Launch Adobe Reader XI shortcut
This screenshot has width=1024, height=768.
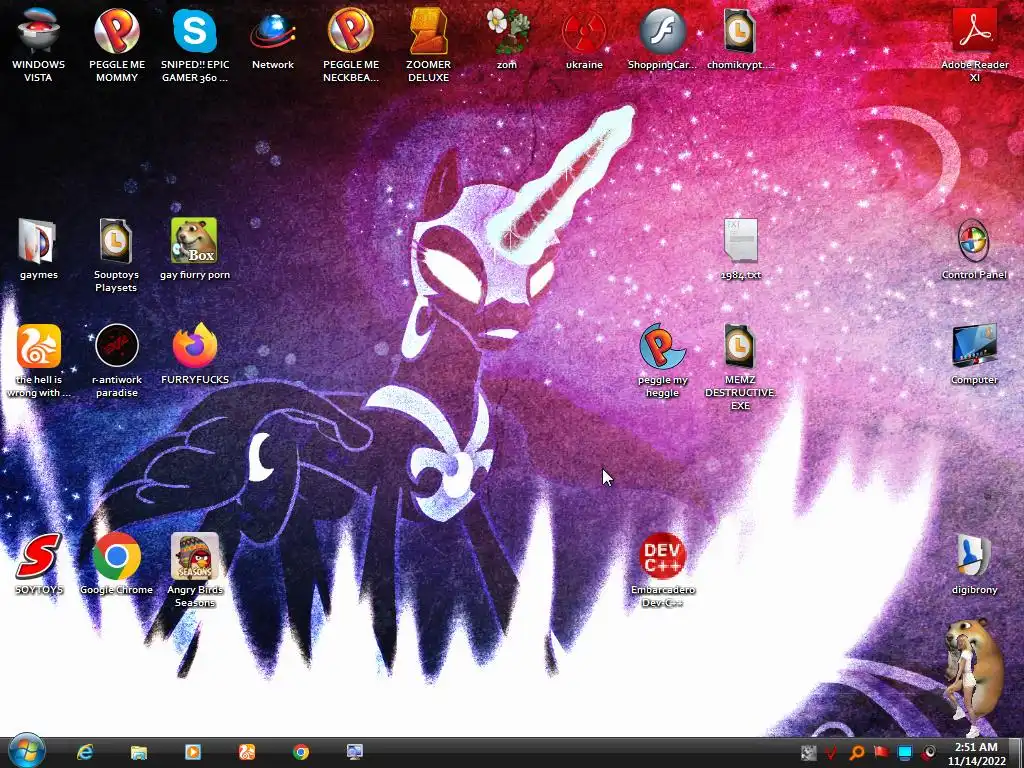(974, 31)
